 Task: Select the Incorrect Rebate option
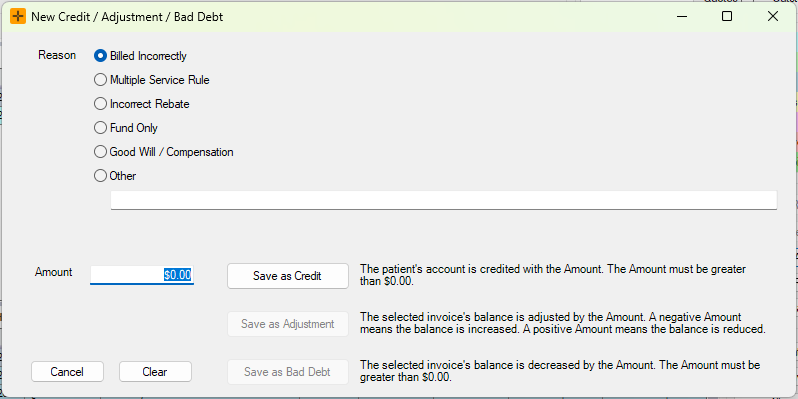point(142,104)
